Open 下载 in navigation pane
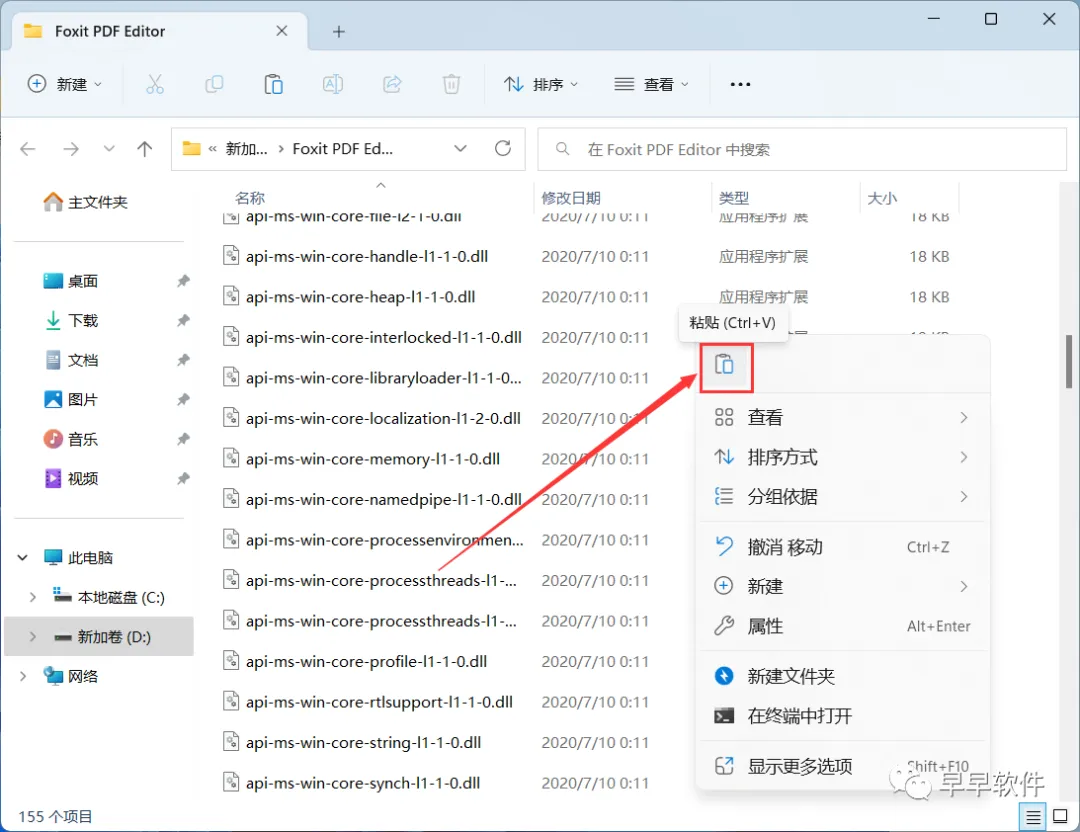1080x832 pixels. [x=71, y=320]
